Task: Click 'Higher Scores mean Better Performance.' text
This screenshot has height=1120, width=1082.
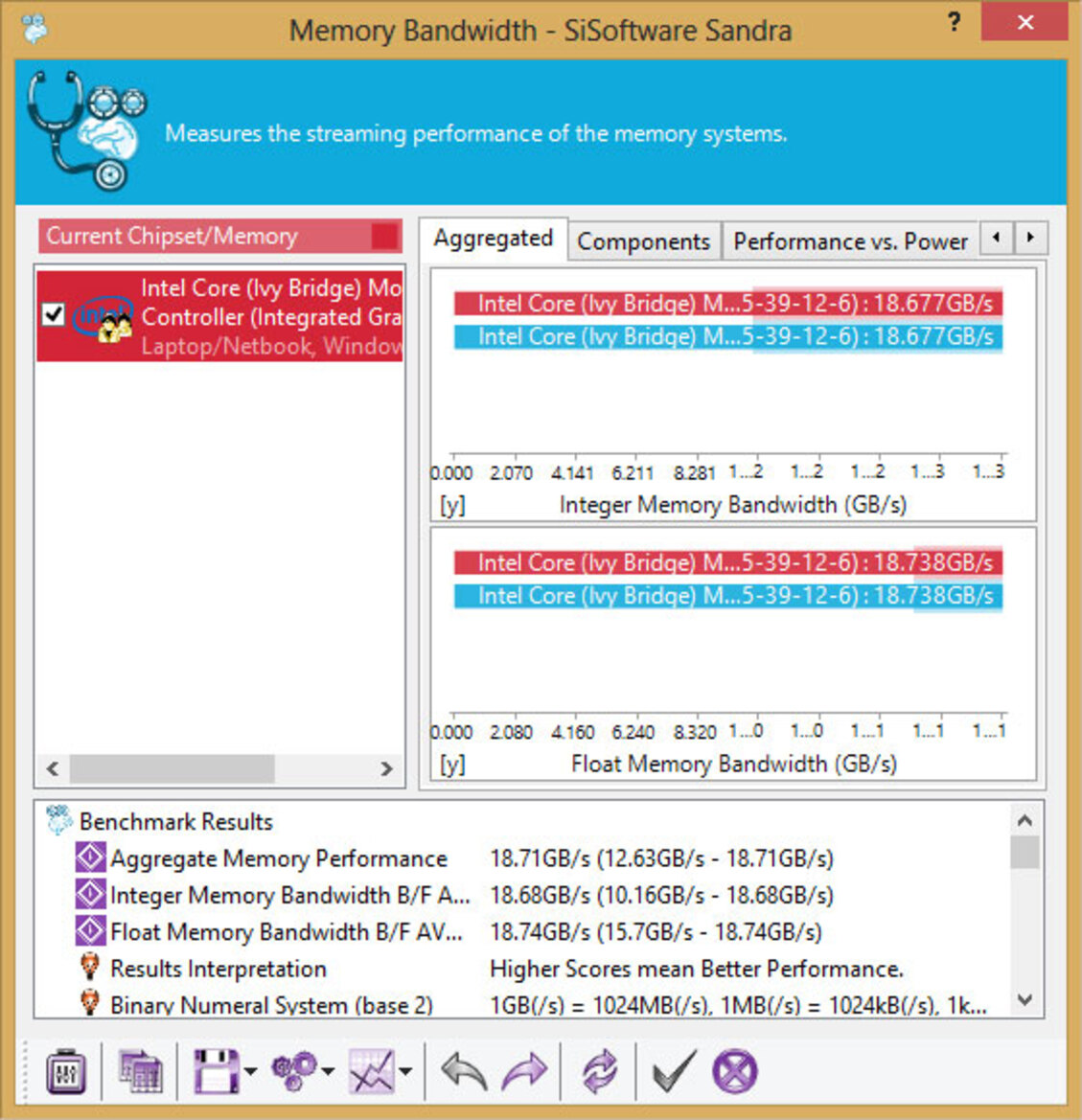Action: [x=697, y=969]
